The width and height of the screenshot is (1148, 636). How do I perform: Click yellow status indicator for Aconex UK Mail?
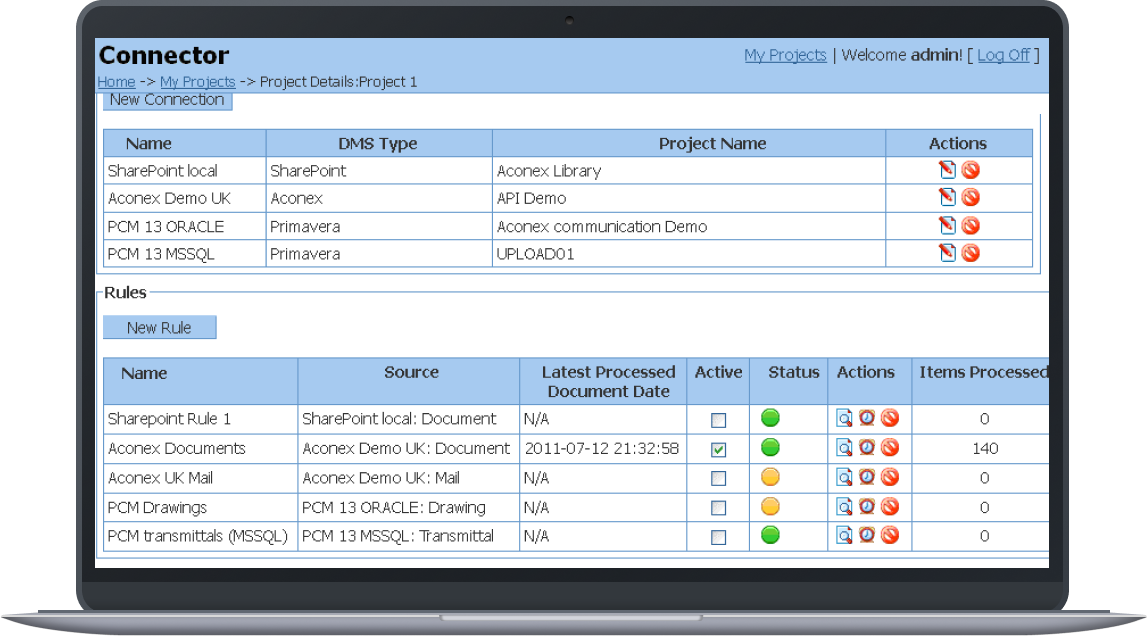pyautogui.click(x=770, y=477)
